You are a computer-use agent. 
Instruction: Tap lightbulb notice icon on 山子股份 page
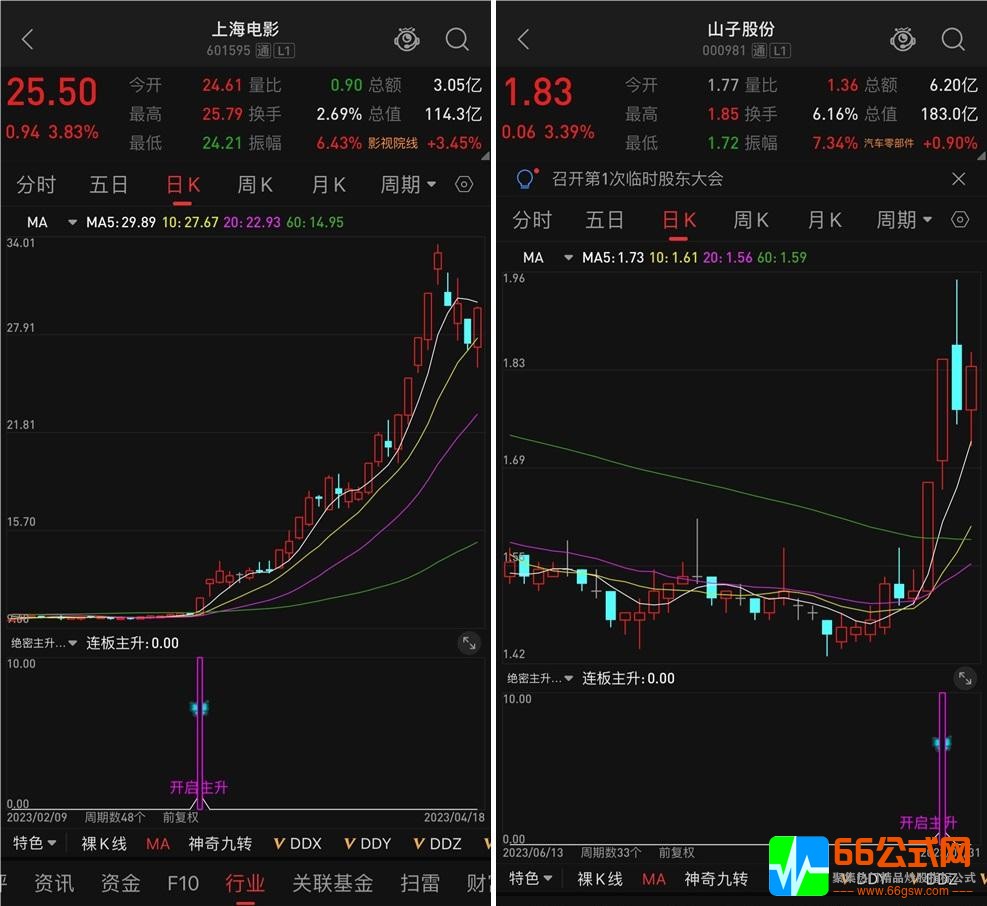[x=526, y=179]
